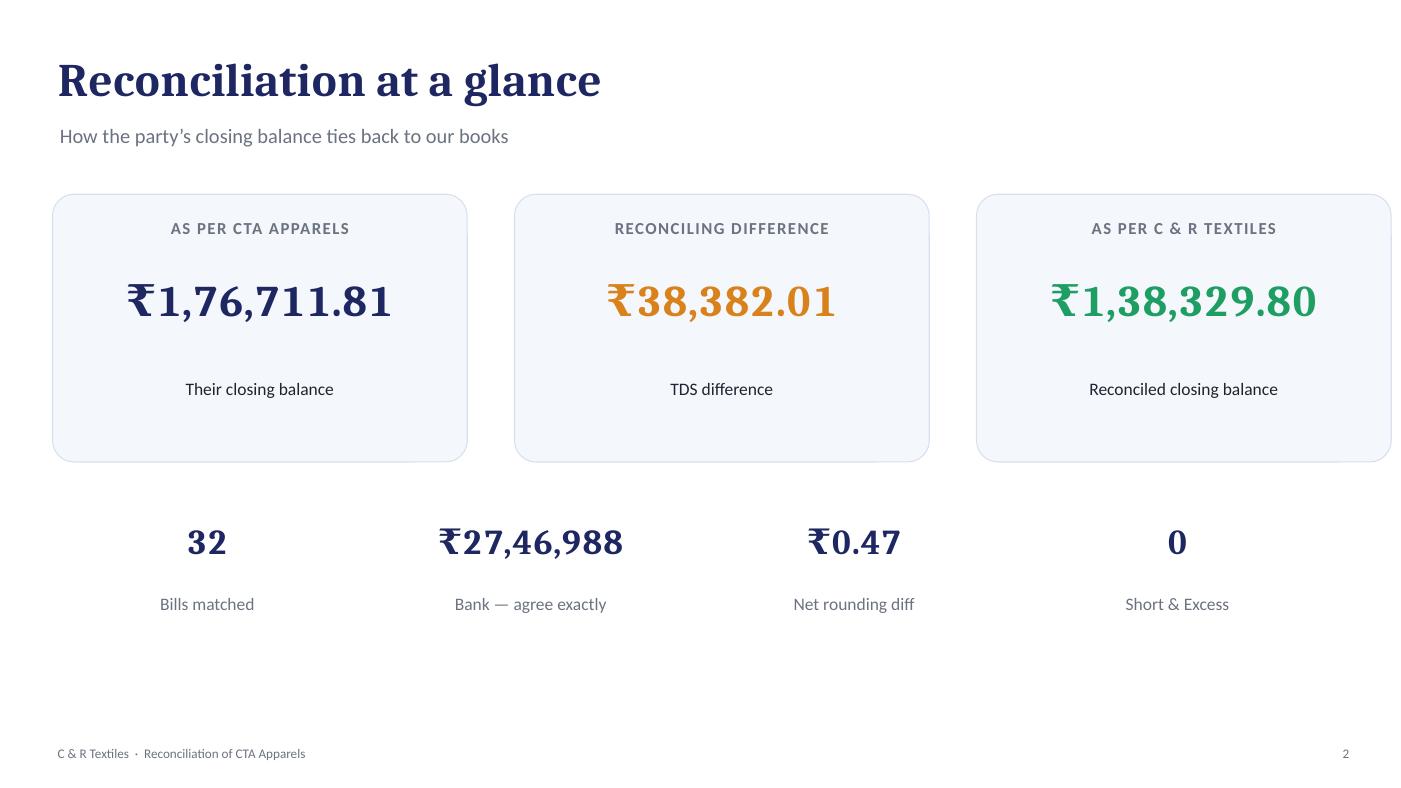Select the Bank — agree exactly label
The image size is (1401, 788).
pyautogui.click(x=530, y=605)
